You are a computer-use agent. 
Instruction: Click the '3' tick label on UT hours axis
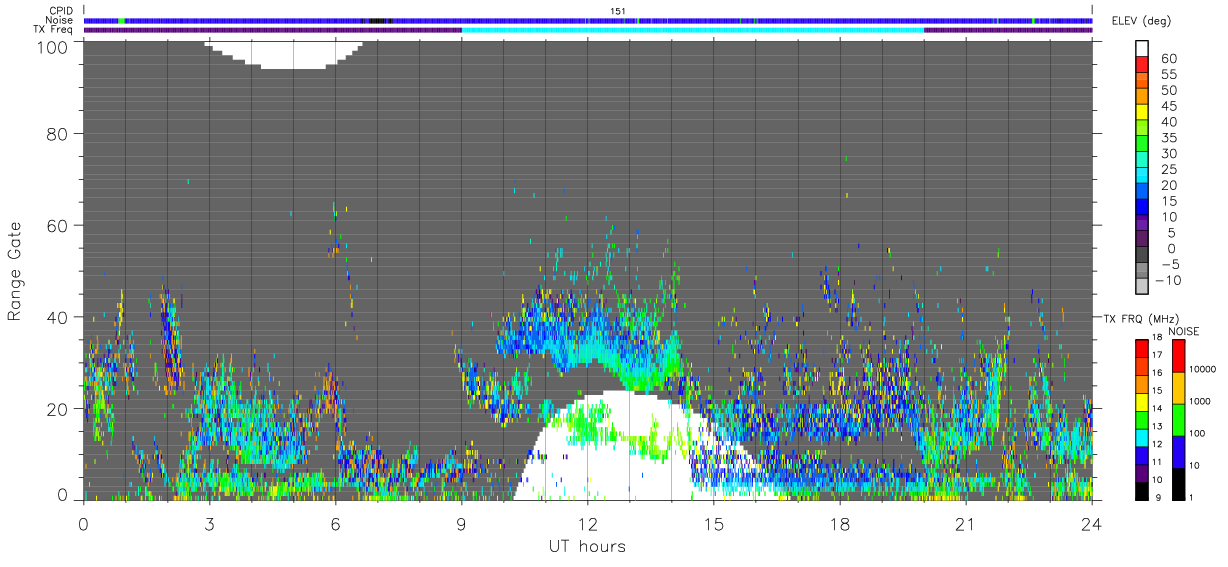click(x=210, y=524)
